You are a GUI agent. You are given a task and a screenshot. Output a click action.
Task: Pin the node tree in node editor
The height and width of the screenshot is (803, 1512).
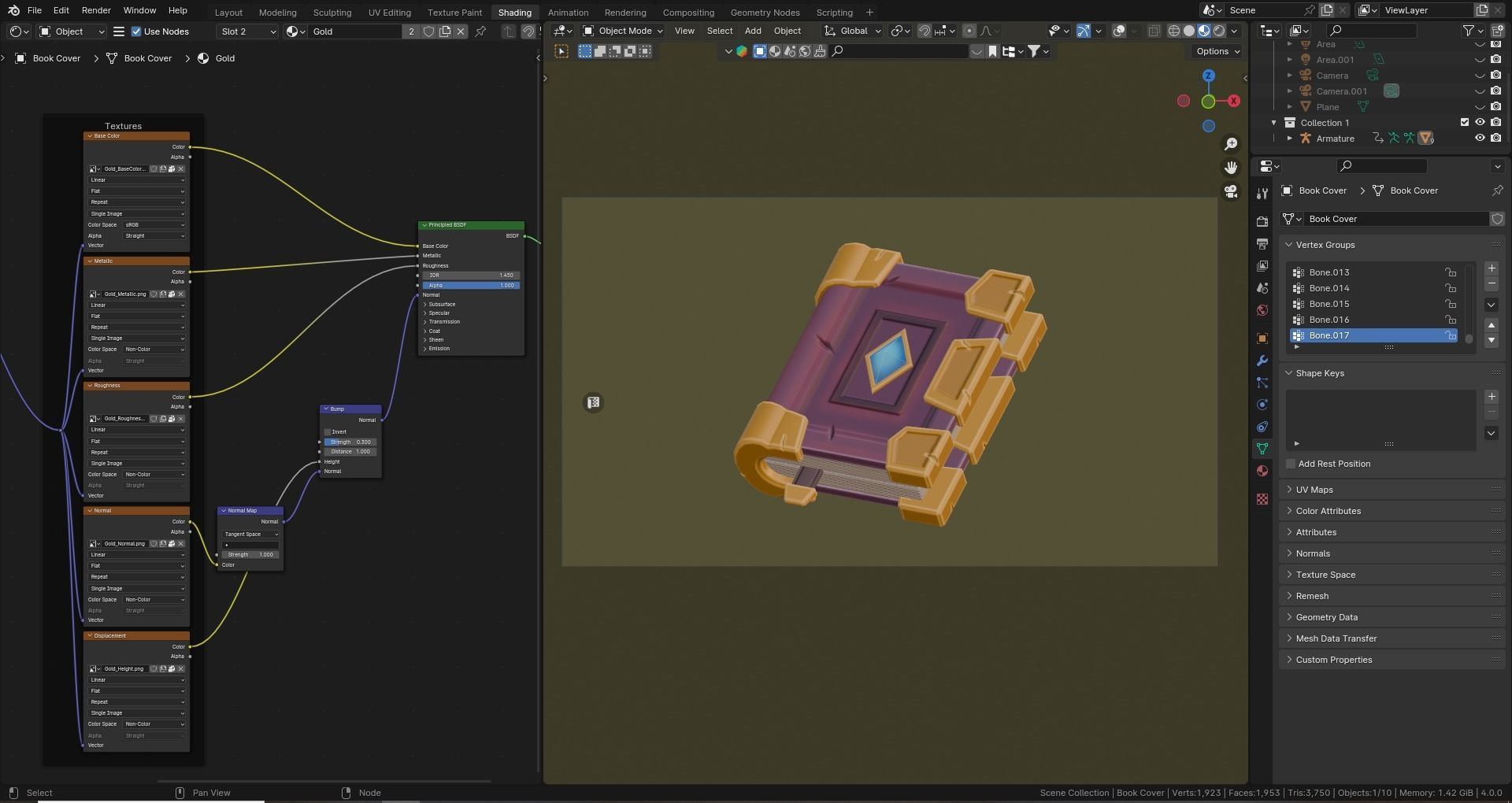pos(480,31)
